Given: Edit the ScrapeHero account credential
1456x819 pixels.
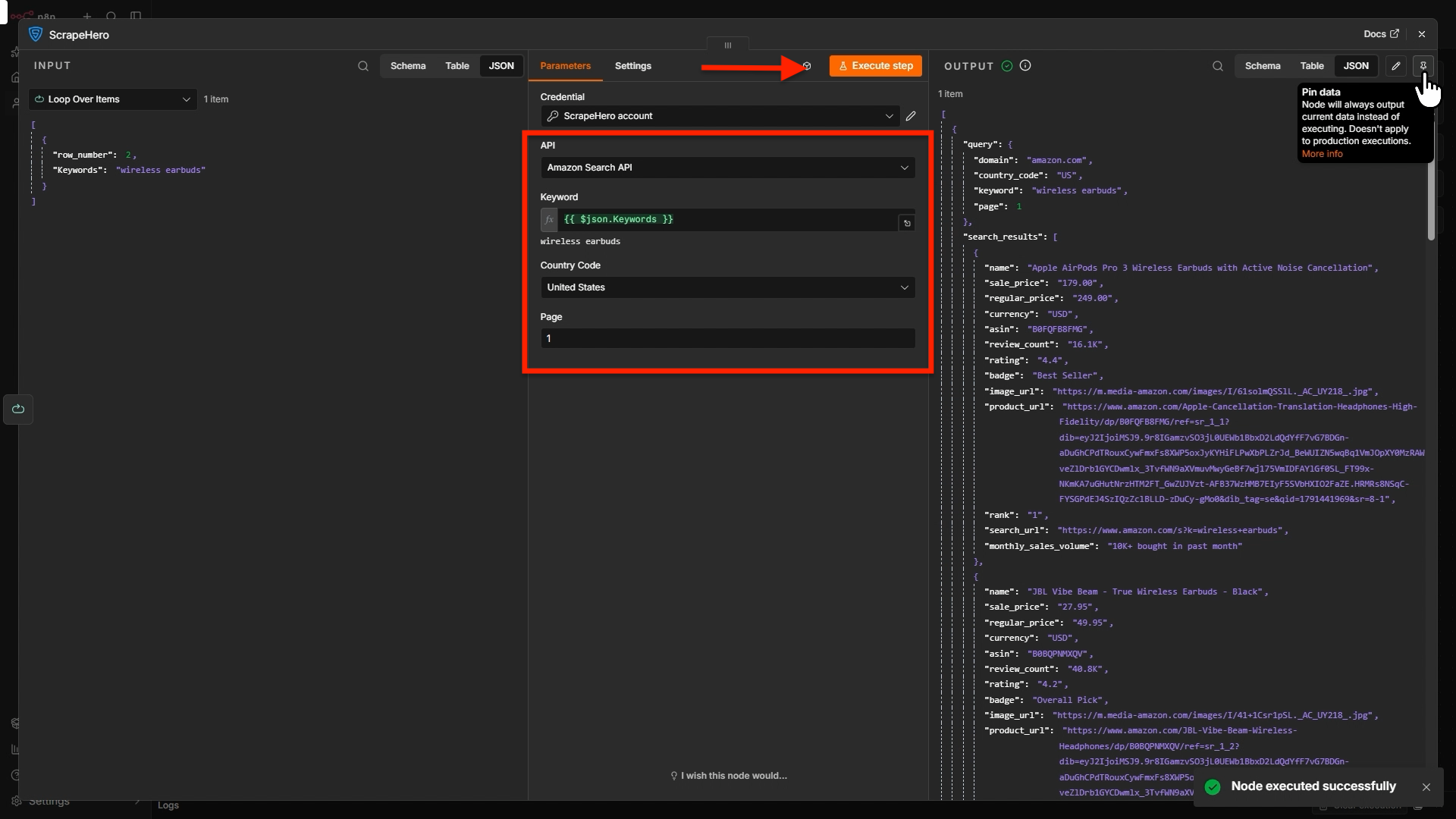Looking at the screenshot, I should pos(911,116).
